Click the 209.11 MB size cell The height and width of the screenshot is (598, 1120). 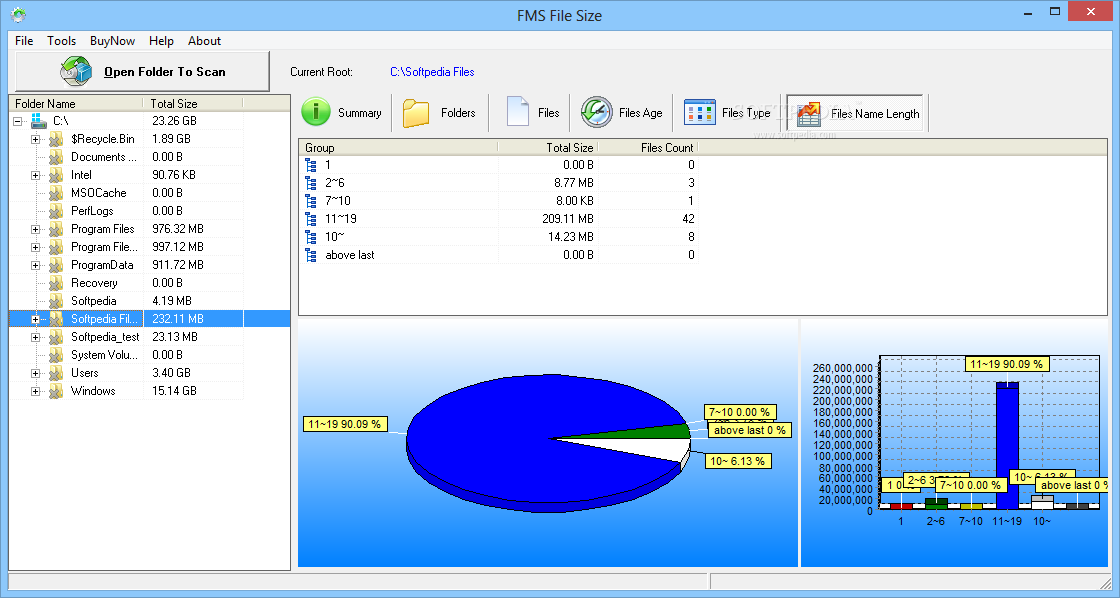click(x=567, y=219)
